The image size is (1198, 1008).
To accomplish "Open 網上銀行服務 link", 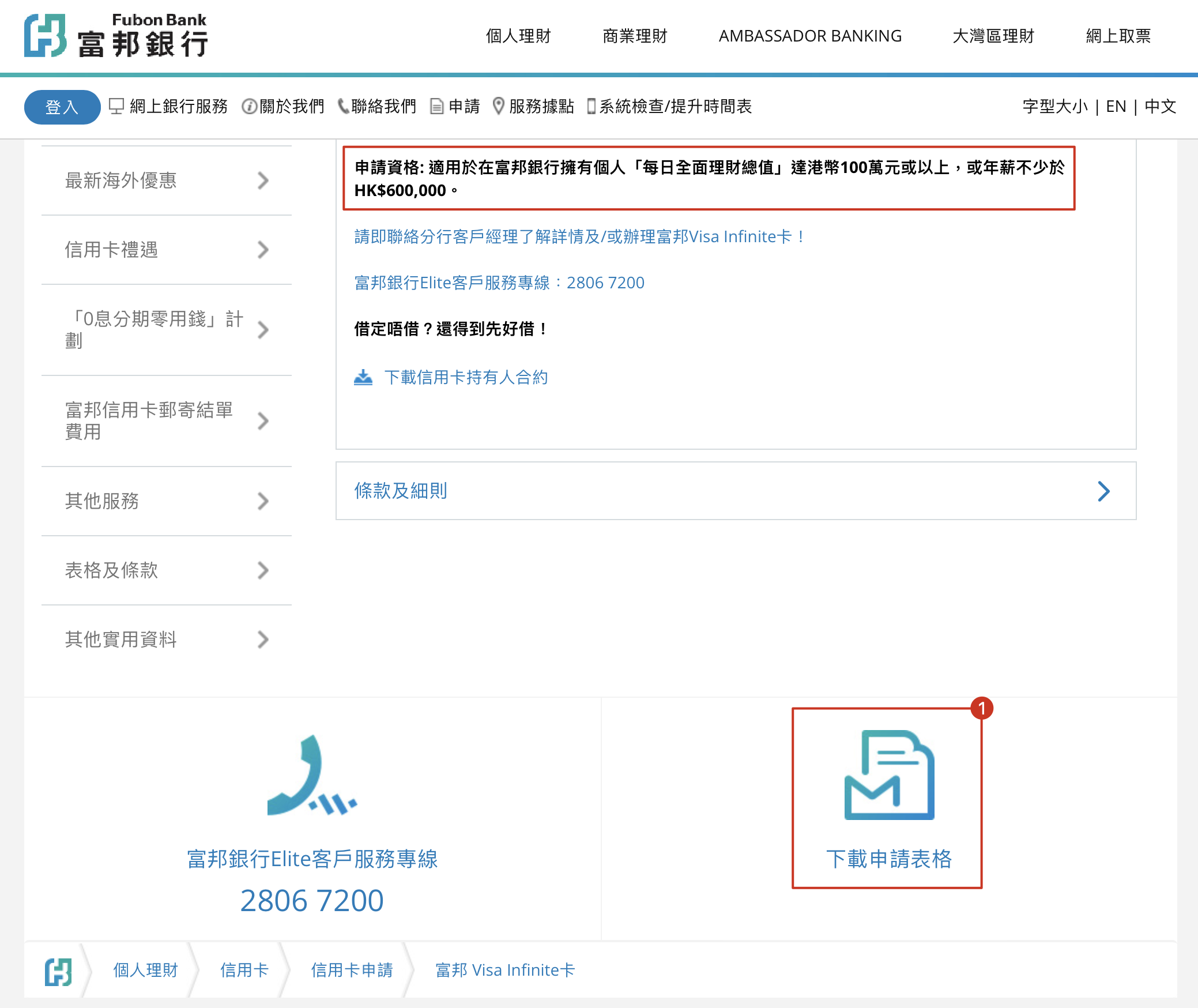I will click(179, 107).
